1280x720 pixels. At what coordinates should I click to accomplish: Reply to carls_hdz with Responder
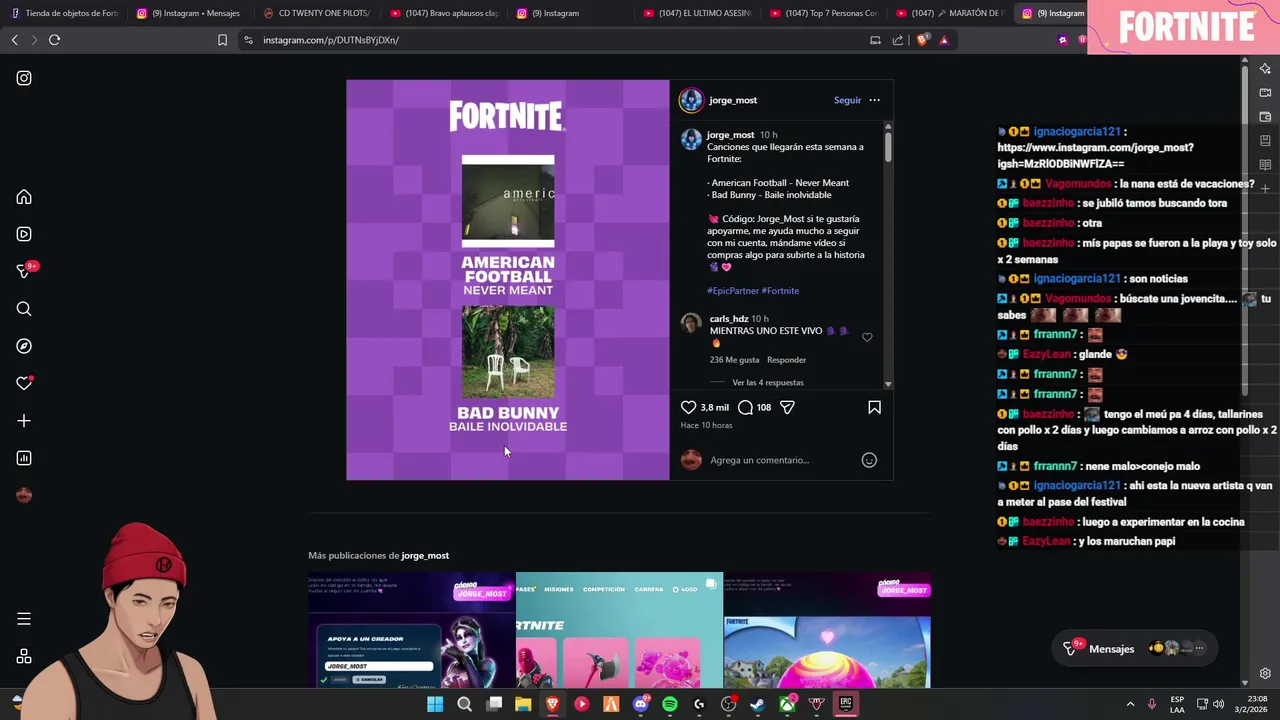(786, 360)
